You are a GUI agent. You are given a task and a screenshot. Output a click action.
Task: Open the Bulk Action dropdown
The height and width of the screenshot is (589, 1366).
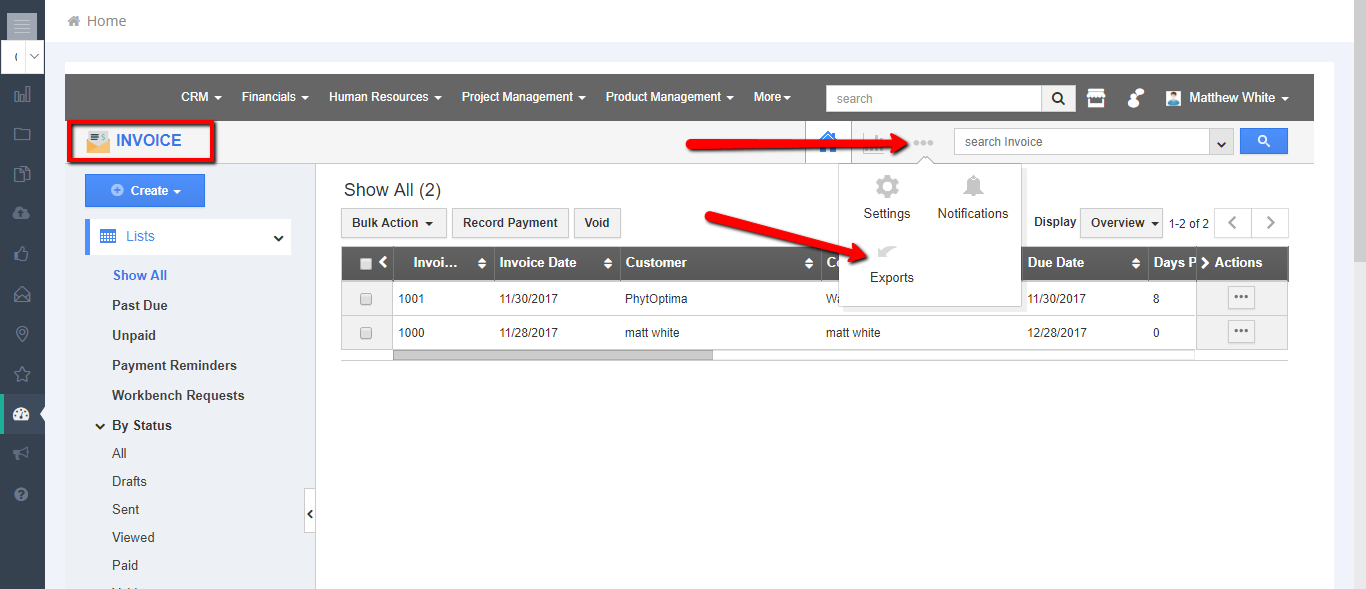coord(393,223)
